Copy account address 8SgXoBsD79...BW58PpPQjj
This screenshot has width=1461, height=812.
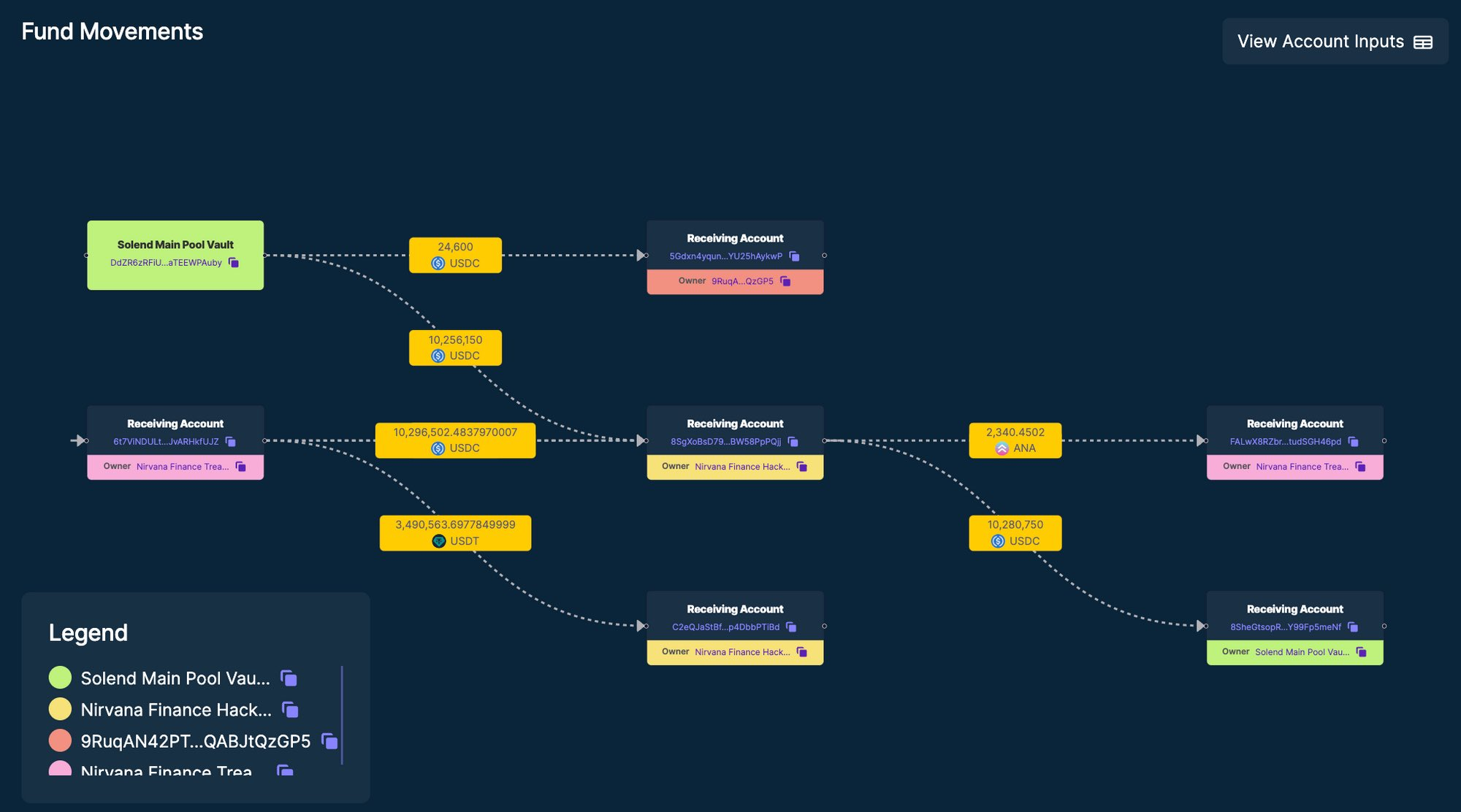[793, 442]
